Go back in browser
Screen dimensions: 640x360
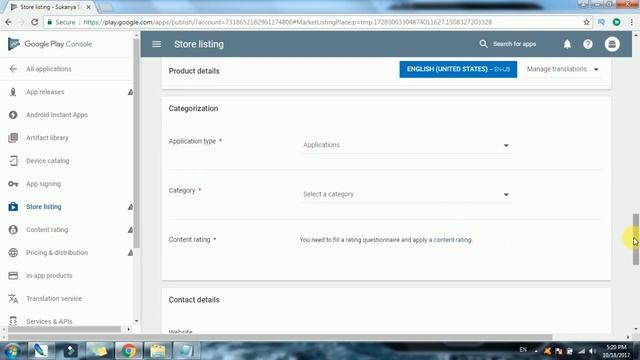point(9,22)
